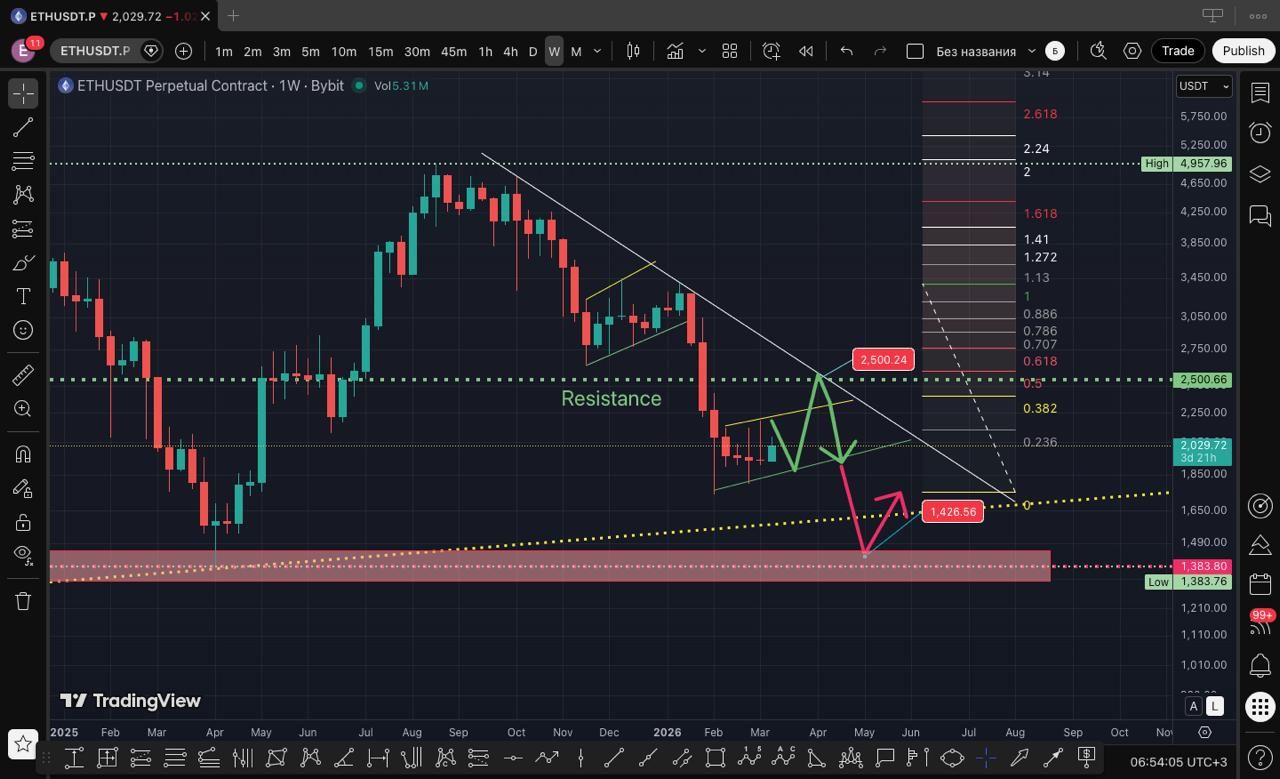1280x779 pixels.
Task: Click the trash icon to remove drawings
Action: coord(22,601)
